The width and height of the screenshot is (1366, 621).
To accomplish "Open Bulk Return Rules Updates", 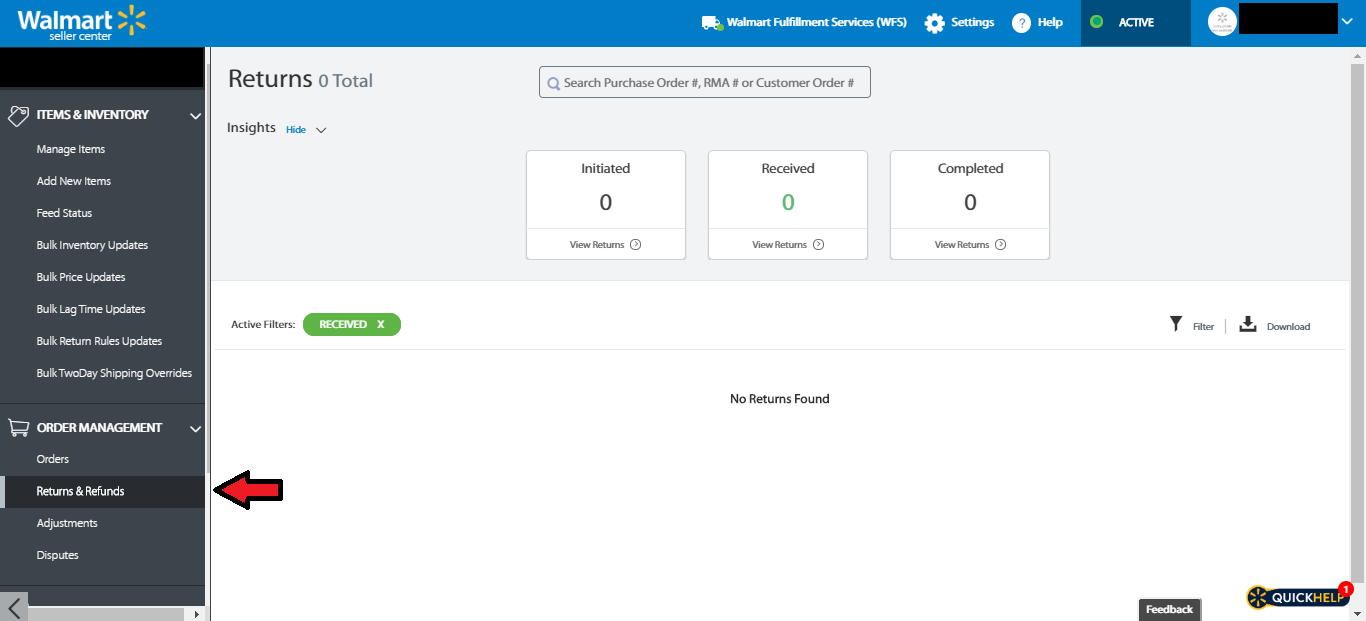I will click(99, 341).
